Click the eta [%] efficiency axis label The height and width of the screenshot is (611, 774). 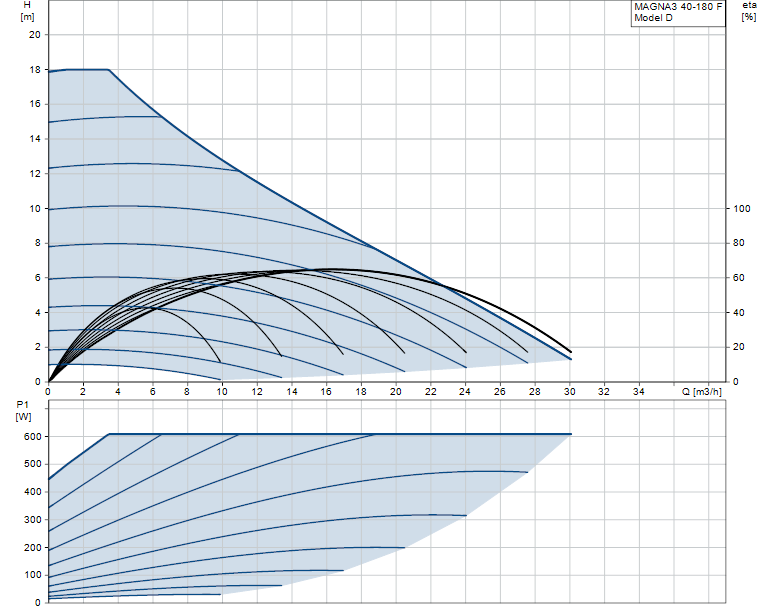tap(749, 11)
